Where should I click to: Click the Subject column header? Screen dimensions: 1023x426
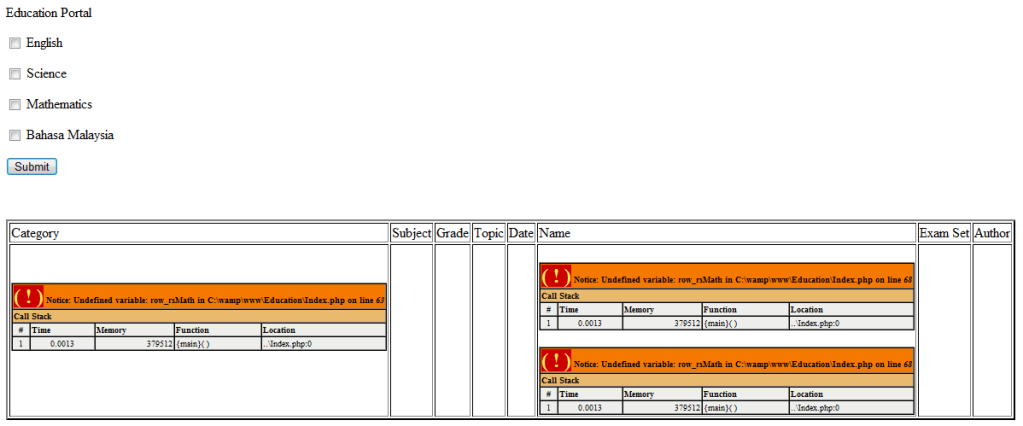411,233
